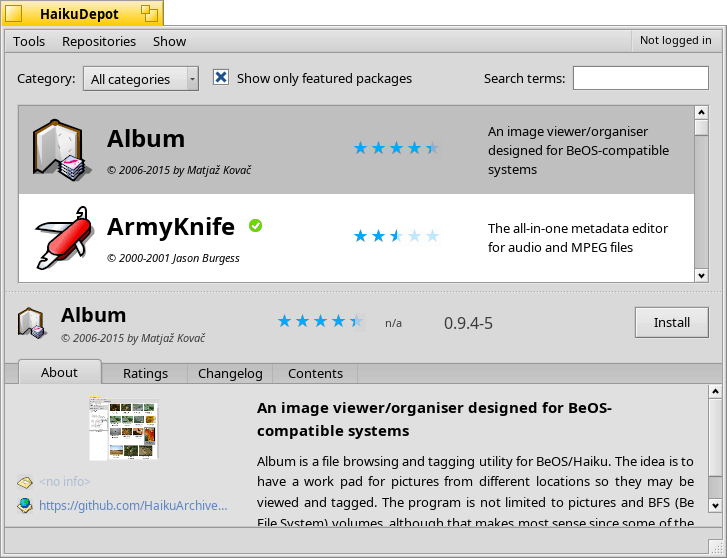Switch to the Changelog tab
Viewport: 727px width, 558px height.
pos(230,373)
